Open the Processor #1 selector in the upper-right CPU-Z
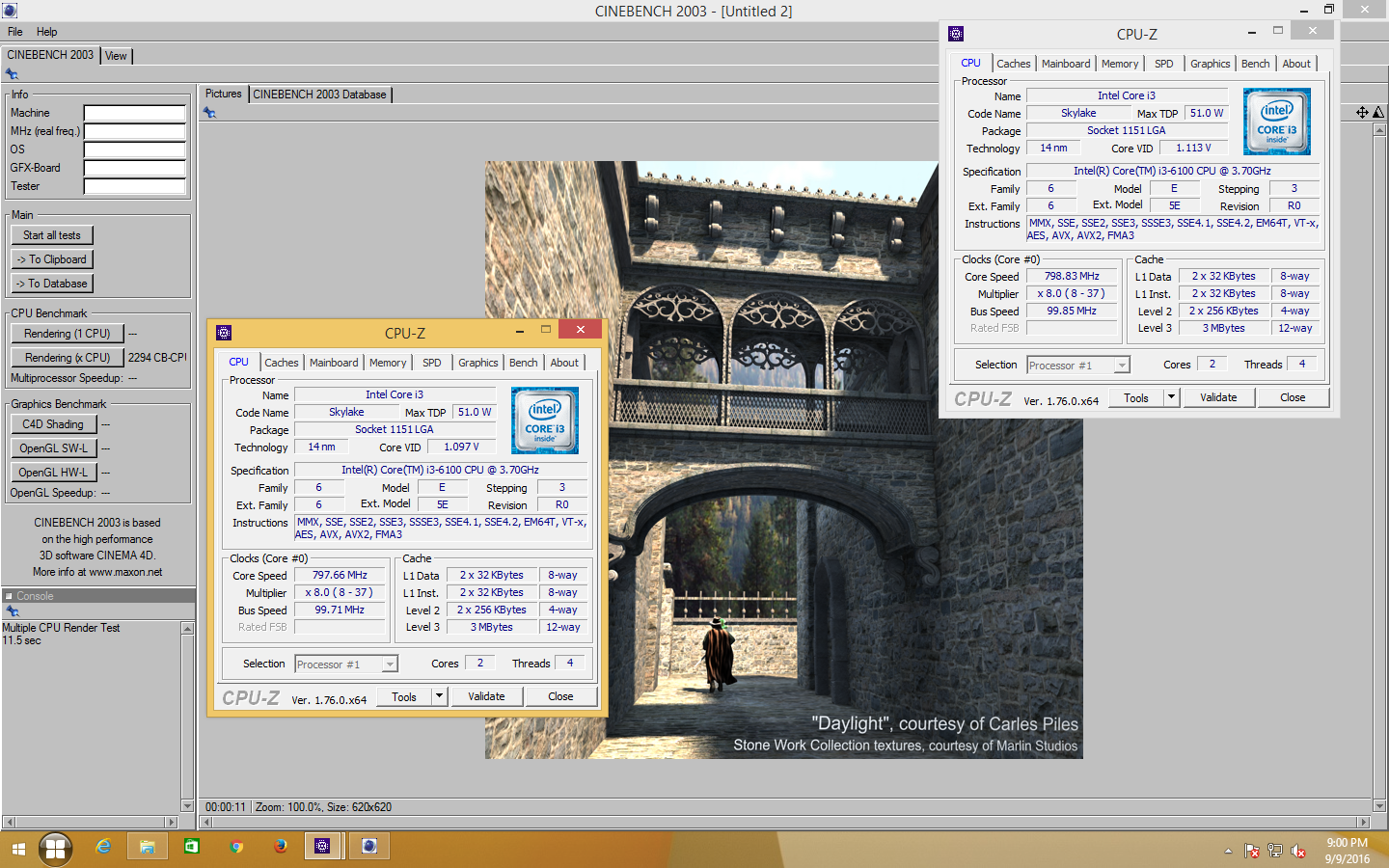Image resolution: width=1389 pixels, height=868 pixels. click(1078, 366)
